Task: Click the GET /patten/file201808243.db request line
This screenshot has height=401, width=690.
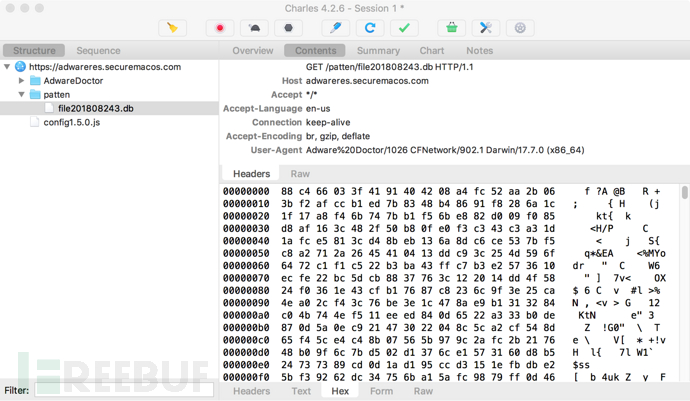Action: coord(389,67)
